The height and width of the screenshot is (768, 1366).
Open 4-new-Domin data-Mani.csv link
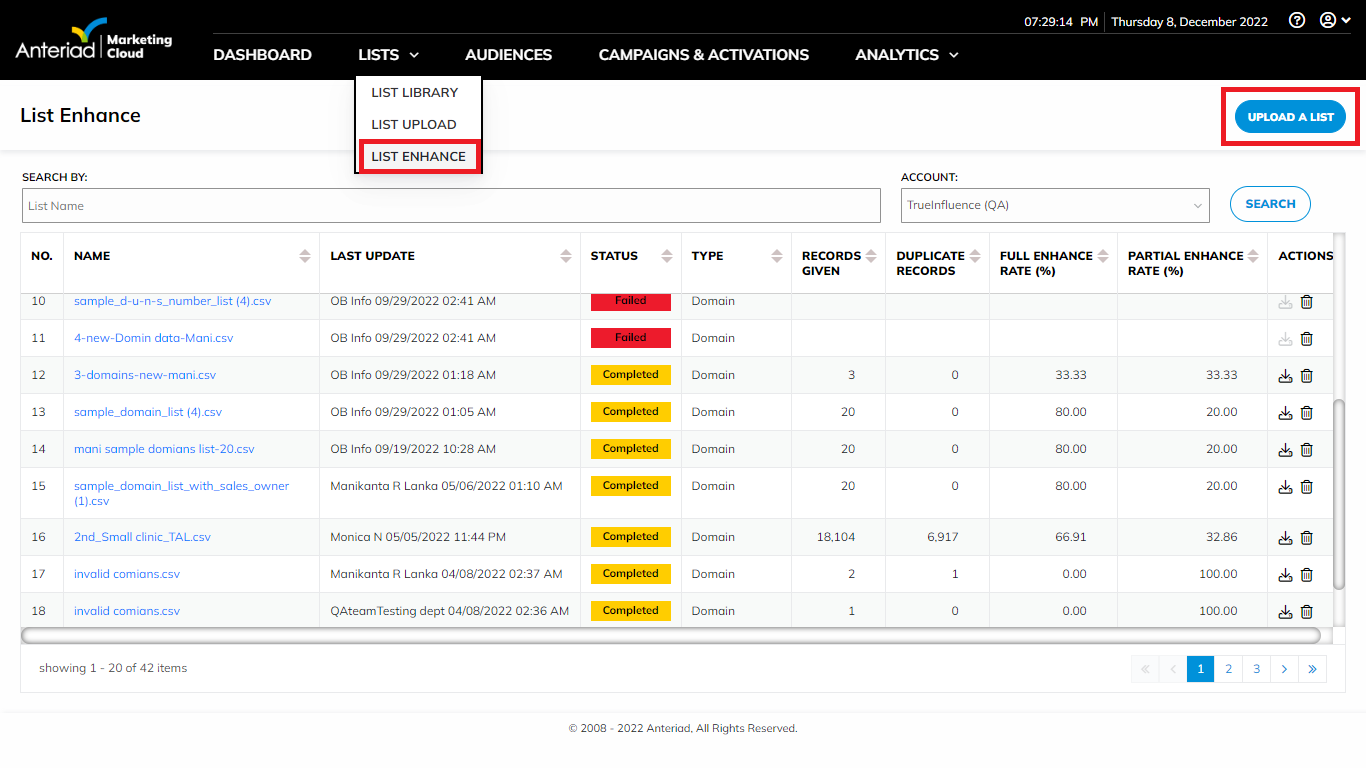(x=153, y=338)
